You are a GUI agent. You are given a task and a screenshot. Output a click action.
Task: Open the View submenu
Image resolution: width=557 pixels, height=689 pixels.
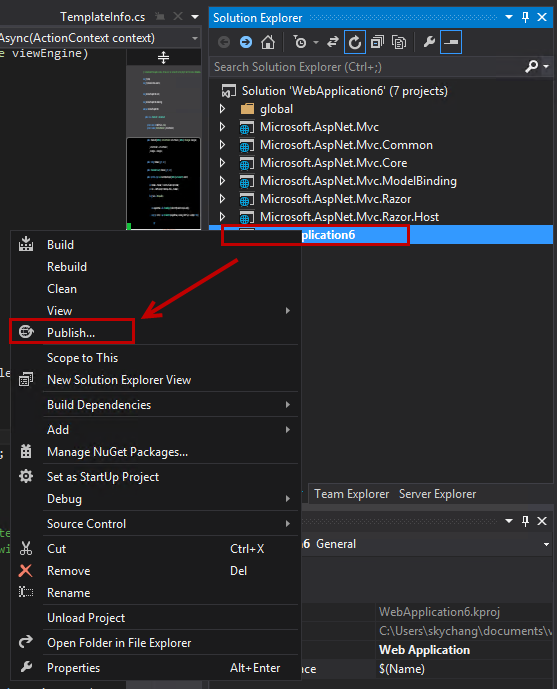156,311
